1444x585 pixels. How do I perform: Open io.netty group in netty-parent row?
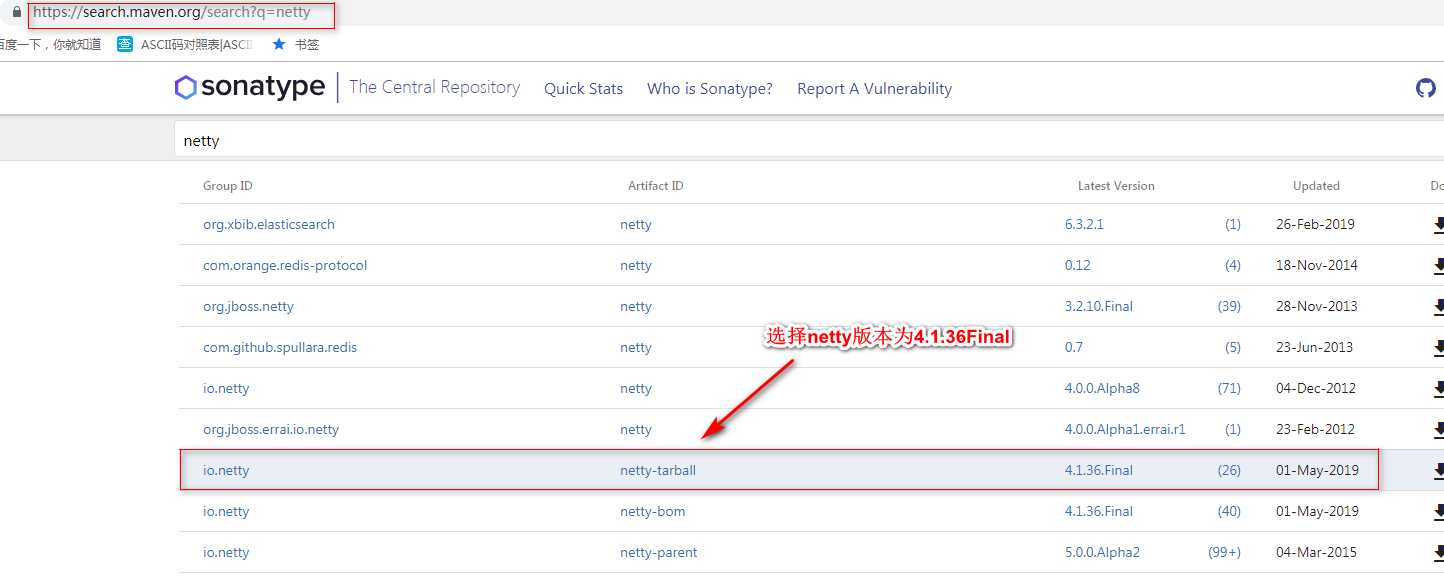click(x=226, y=552)
